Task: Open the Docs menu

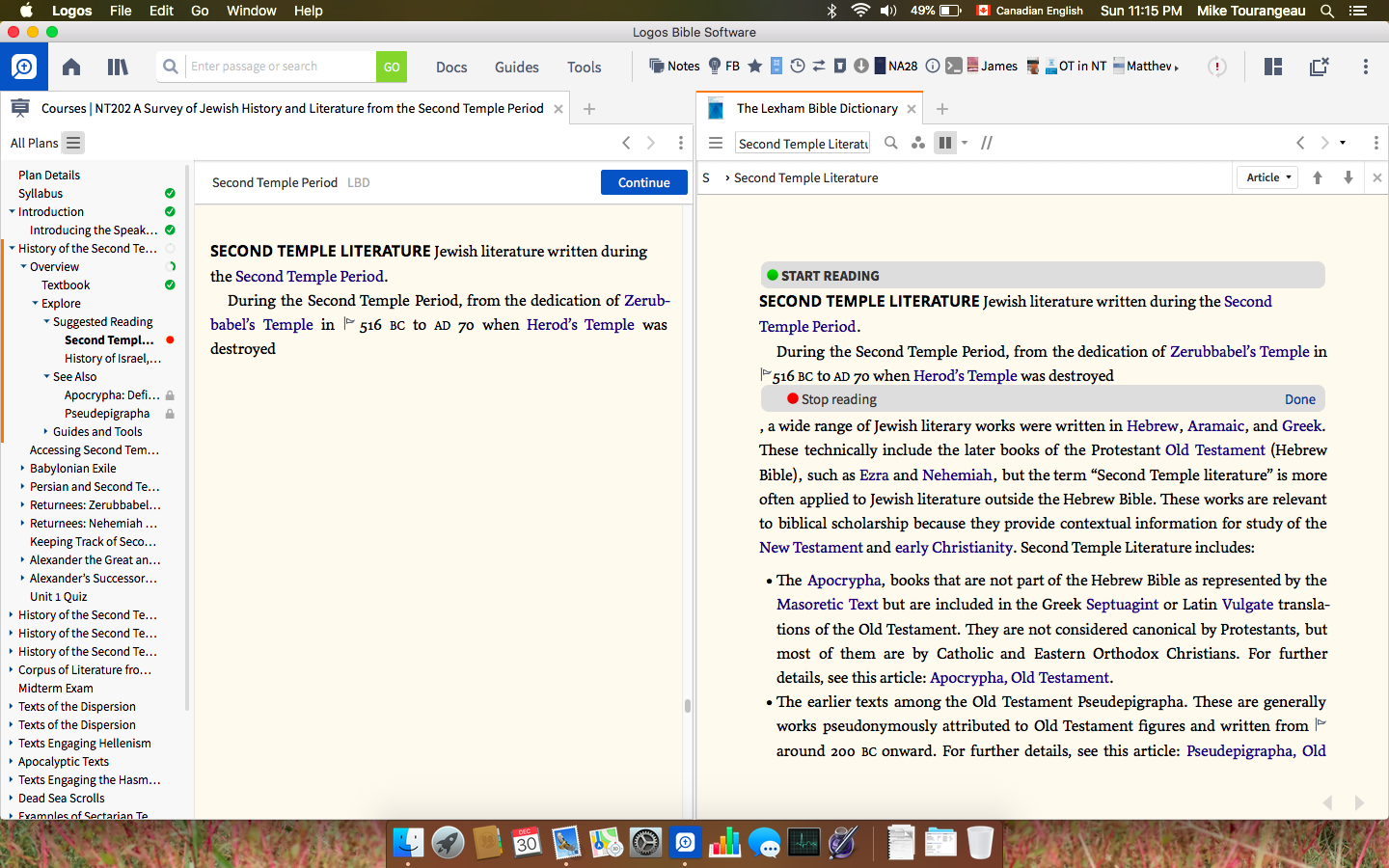Action: (x=451, y=67)
